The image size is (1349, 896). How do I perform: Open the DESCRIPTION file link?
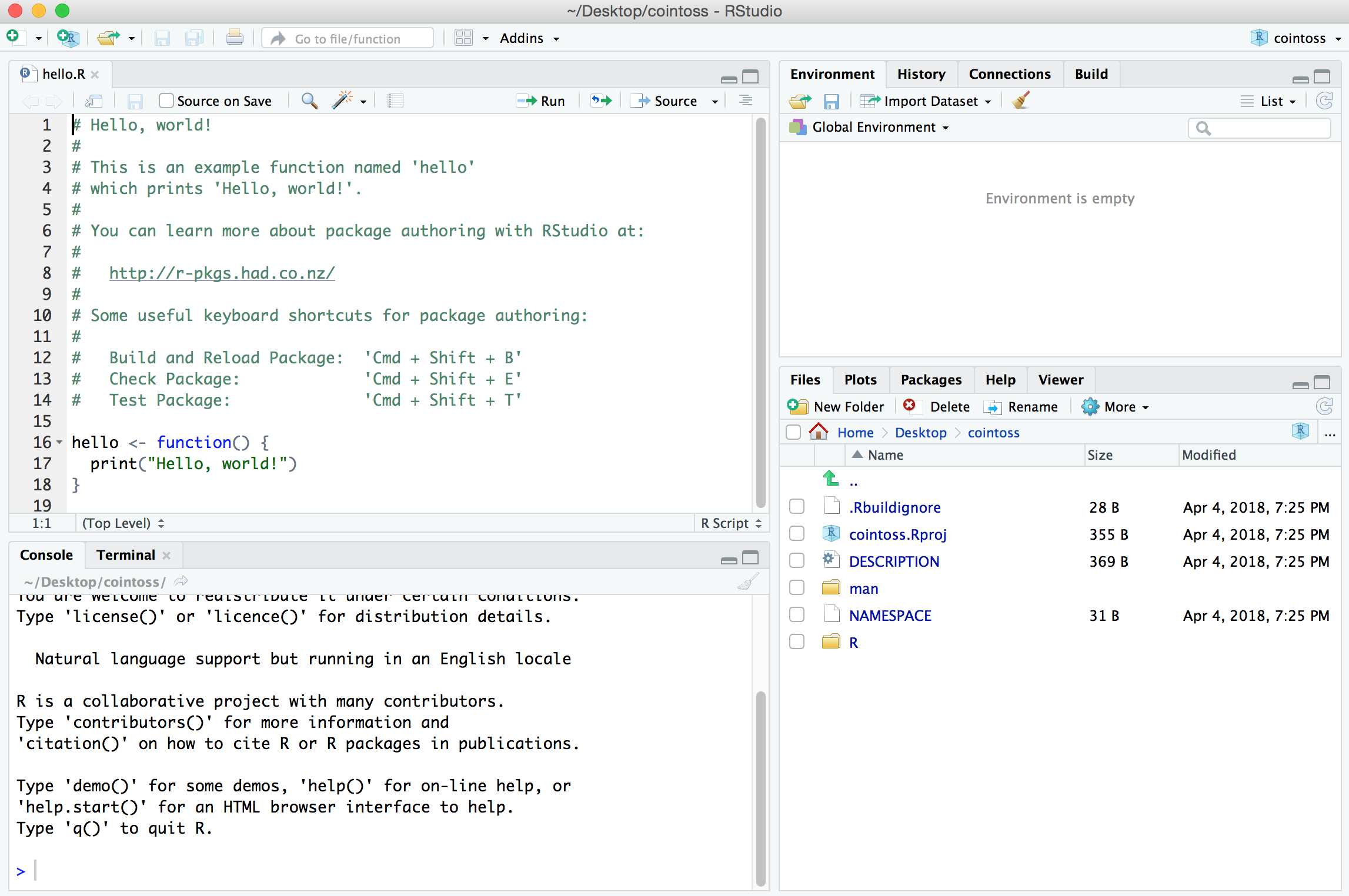tap(894, 561)
